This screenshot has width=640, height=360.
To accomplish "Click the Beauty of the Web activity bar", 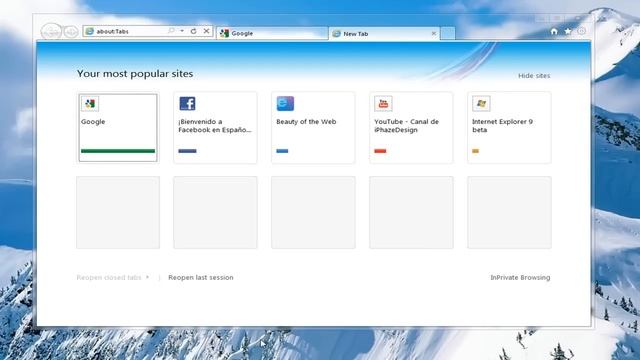I will pyautogui.click(x=282, y=151).
